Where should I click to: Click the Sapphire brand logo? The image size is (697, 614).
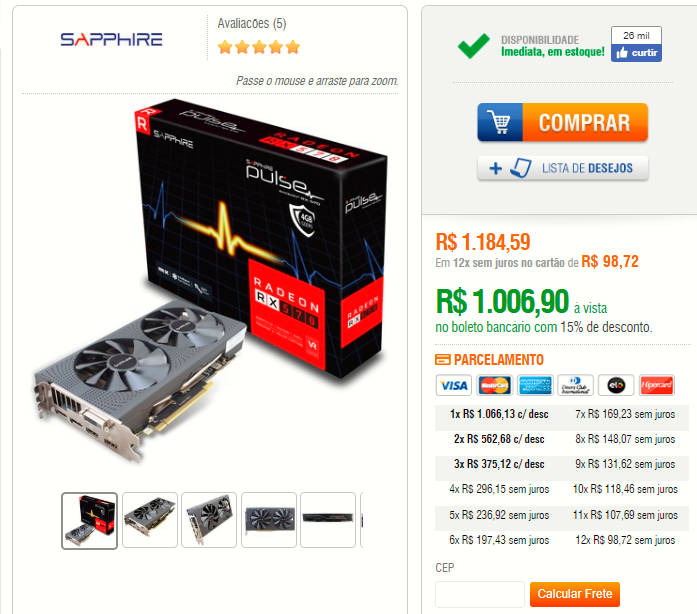coord(111,40)
